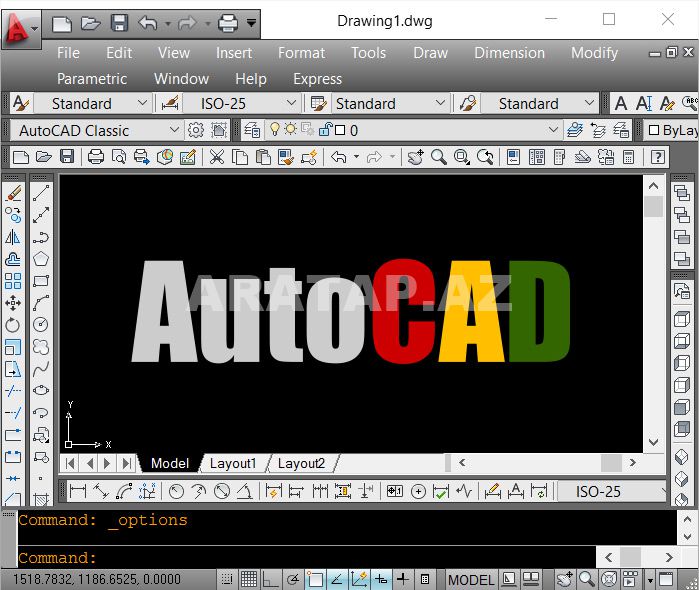Toggle Dynamic UCS in status bar
Image resolution: width=699 pixels, height=590 pixels.
tap(358, 579)
